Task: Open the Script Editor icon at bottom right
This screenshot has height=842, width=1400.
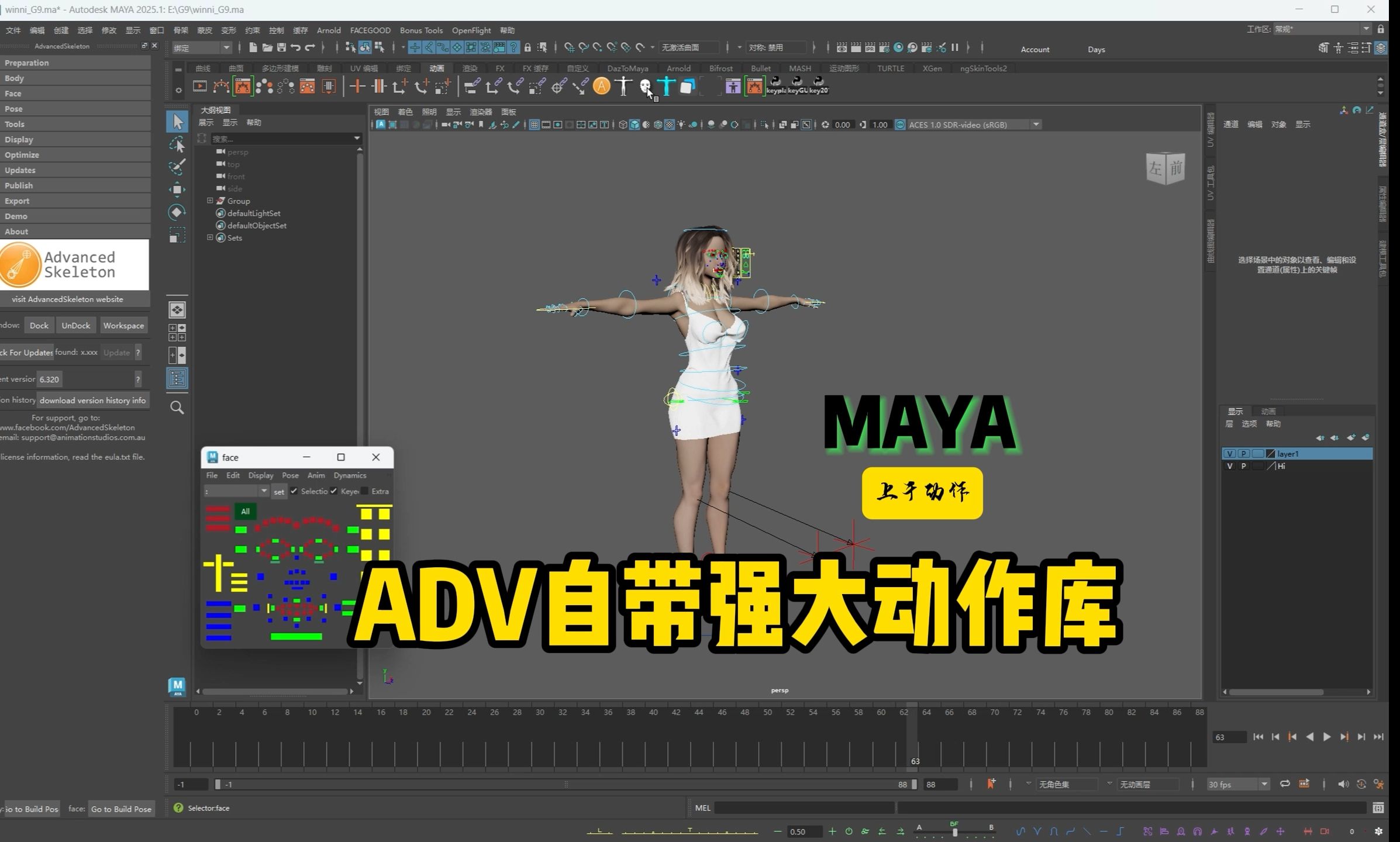Action: 1378,808
